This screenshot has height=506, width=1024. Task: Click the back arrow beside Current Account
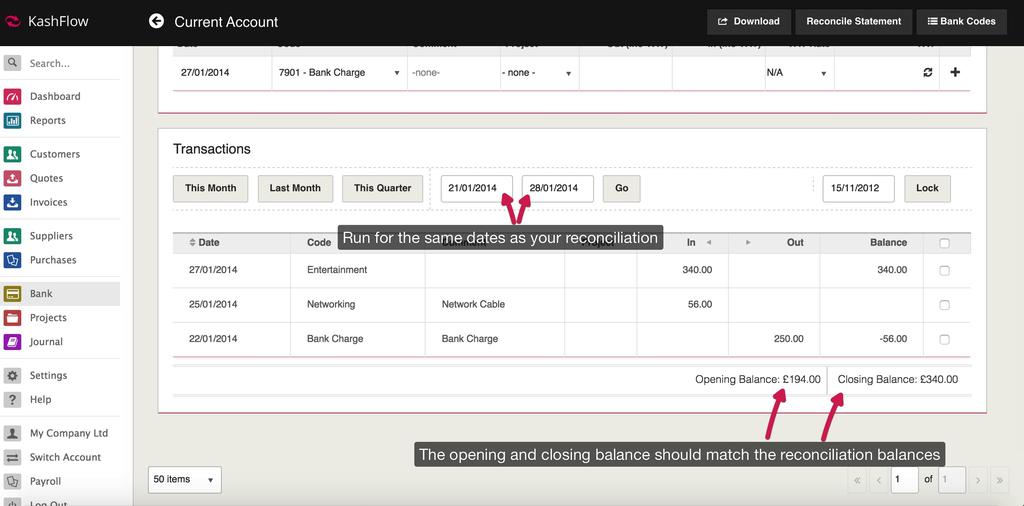[156, 21]
